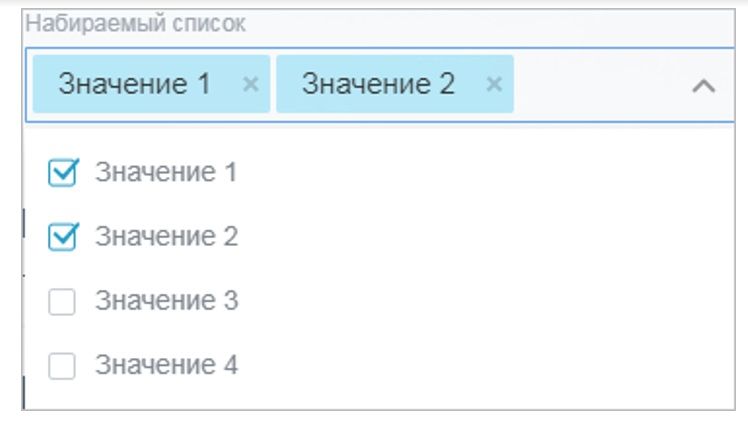Collapse the dropdown using the chevron arrow
The height and width of the screenshot is (425, 748).
(704, 86)
